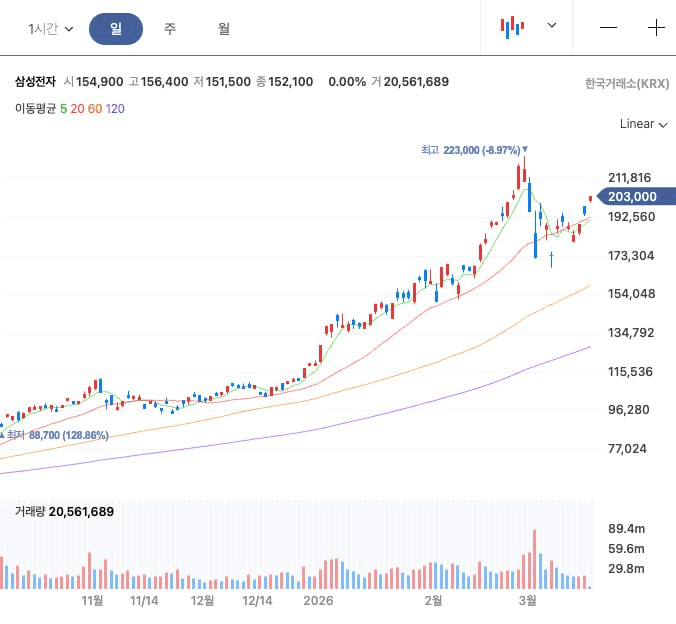
Task: Click the candlestick chart type icon
Action: click(x=513, y=27)
